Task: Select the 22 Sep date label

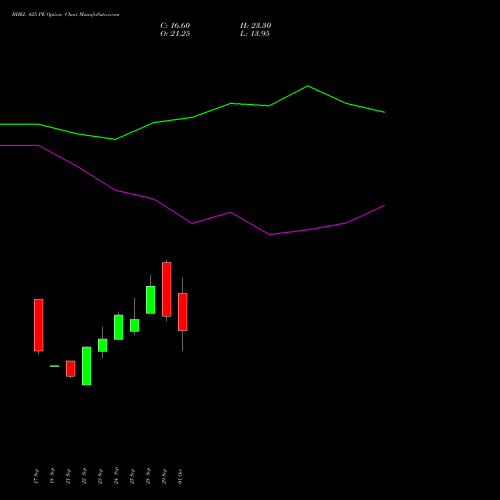Action: click(84, 476)
